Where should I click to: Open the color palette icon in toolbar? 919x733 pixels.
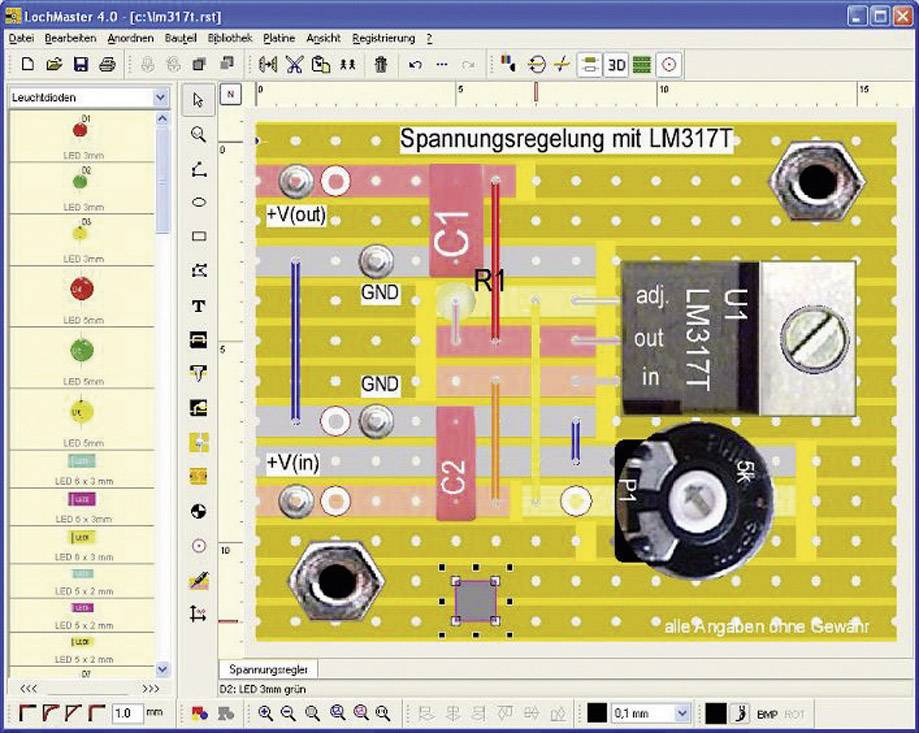(x=508, y=63)
